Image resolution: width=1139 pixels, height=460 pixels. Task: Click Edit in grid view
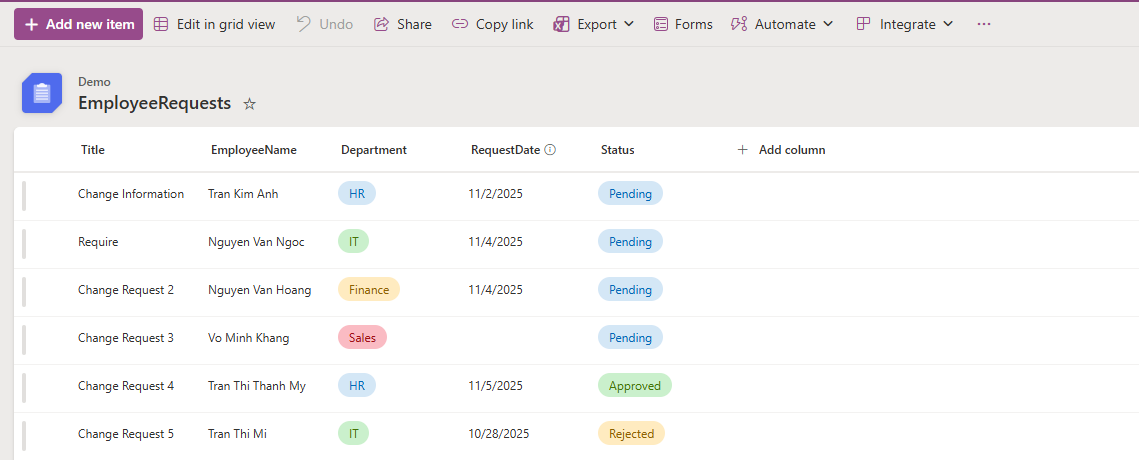[x=214, y=24]
